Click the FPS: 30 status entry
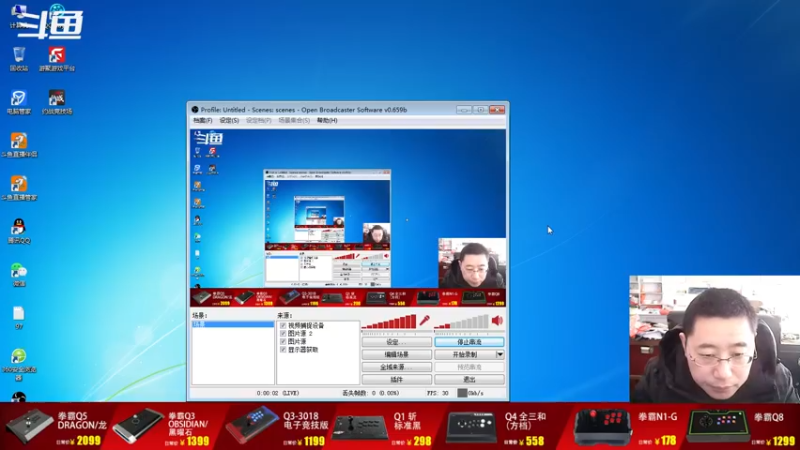This screenshot has width=800, height=450. (x=438, y=393)
